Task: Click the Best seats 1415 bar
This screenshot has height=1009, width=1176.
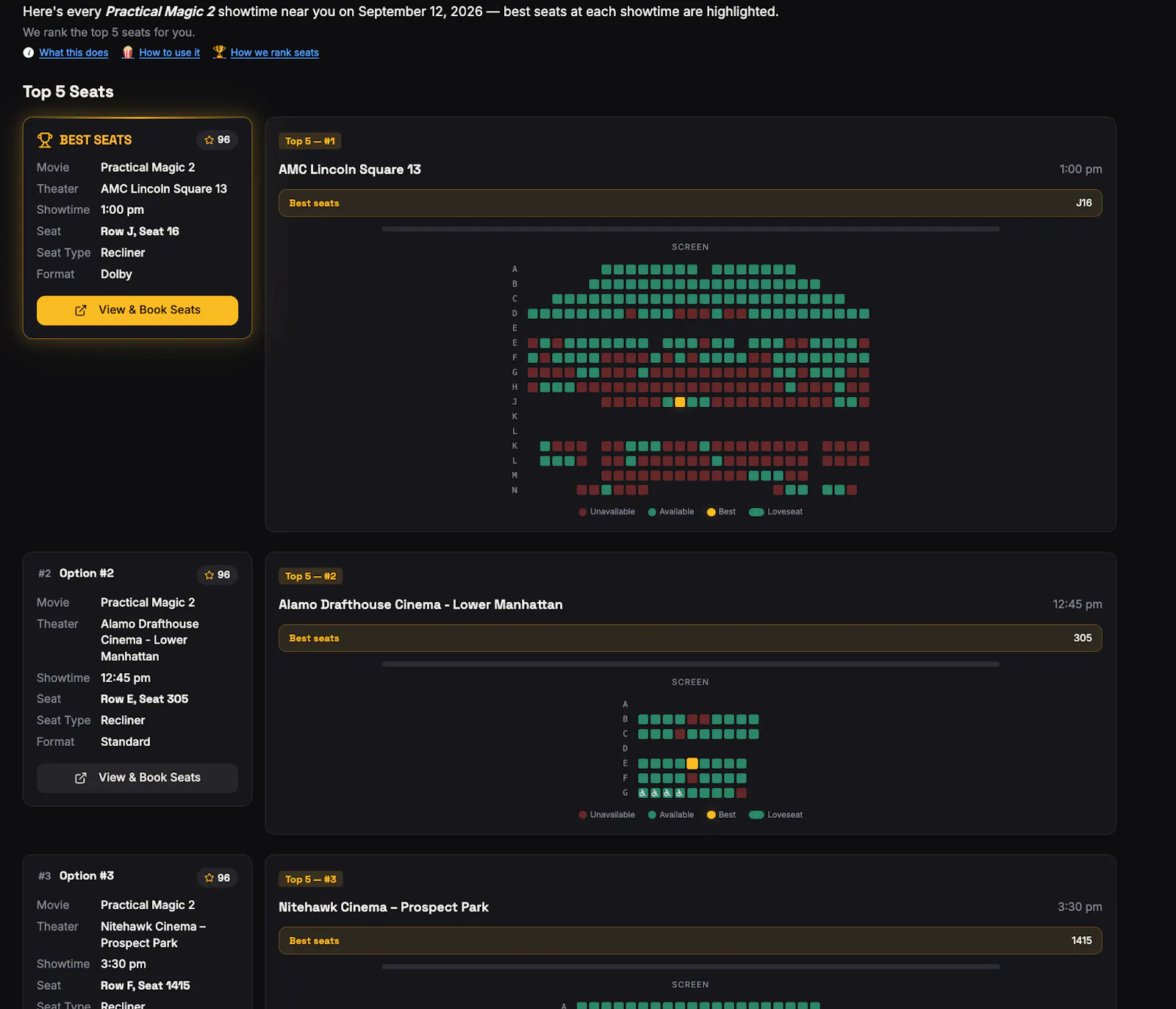Action: [x=690, y=941]
